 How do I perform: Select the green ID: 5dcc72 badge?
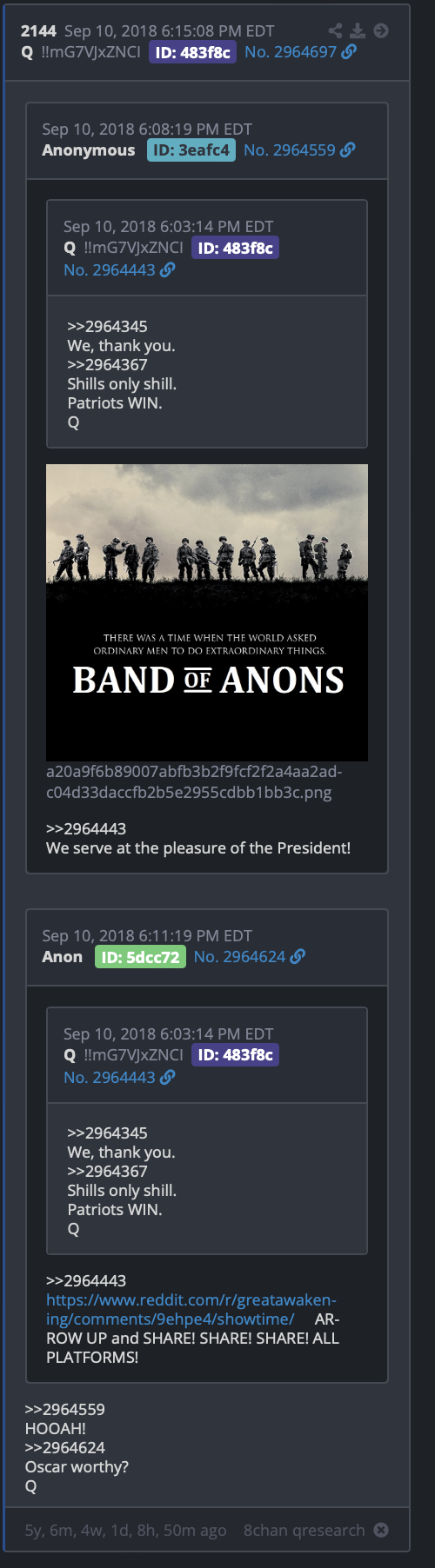pos(140,957)
